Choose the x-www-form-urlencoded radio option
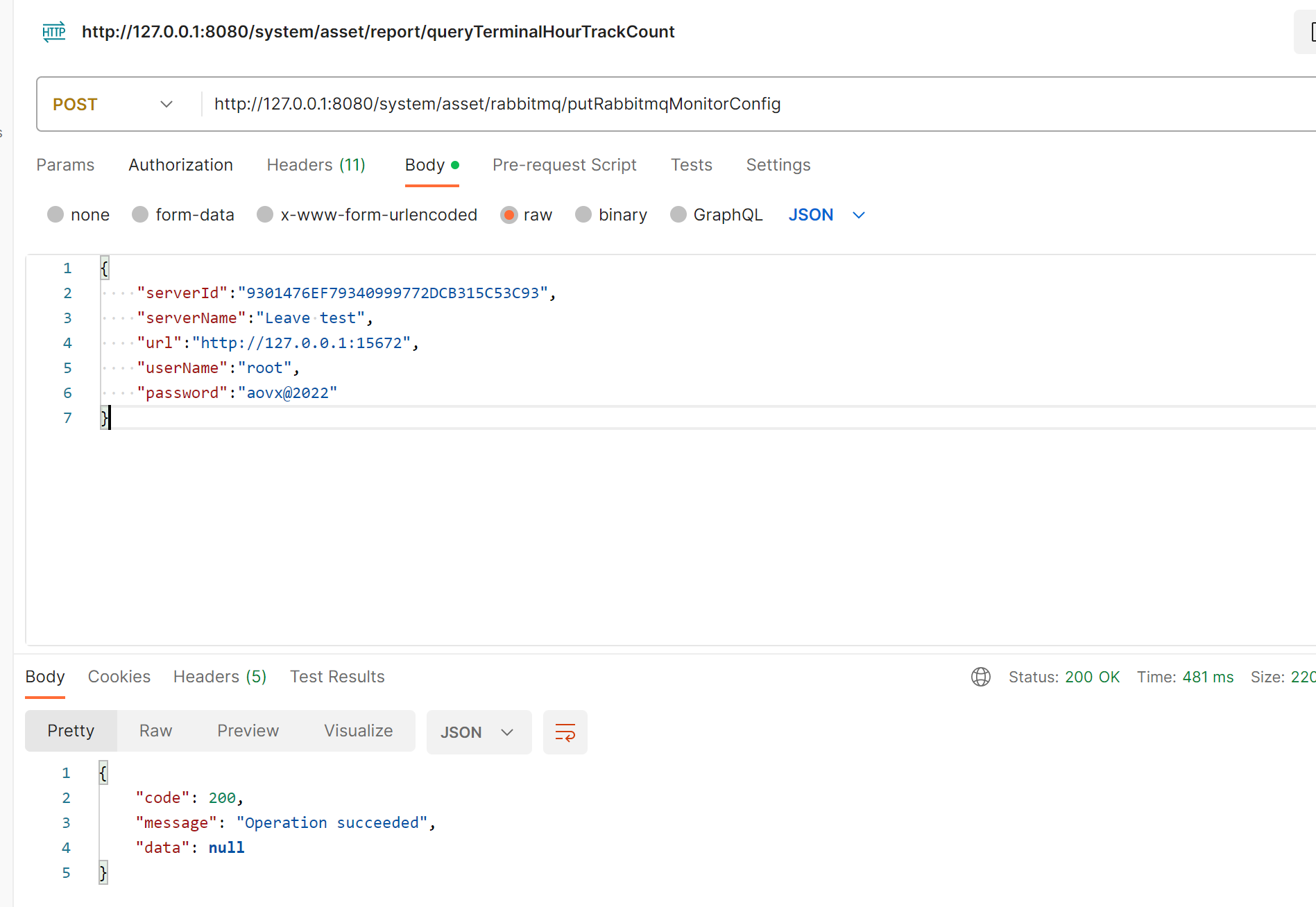This screenshot has height=907, width=1316. [265, 215]
